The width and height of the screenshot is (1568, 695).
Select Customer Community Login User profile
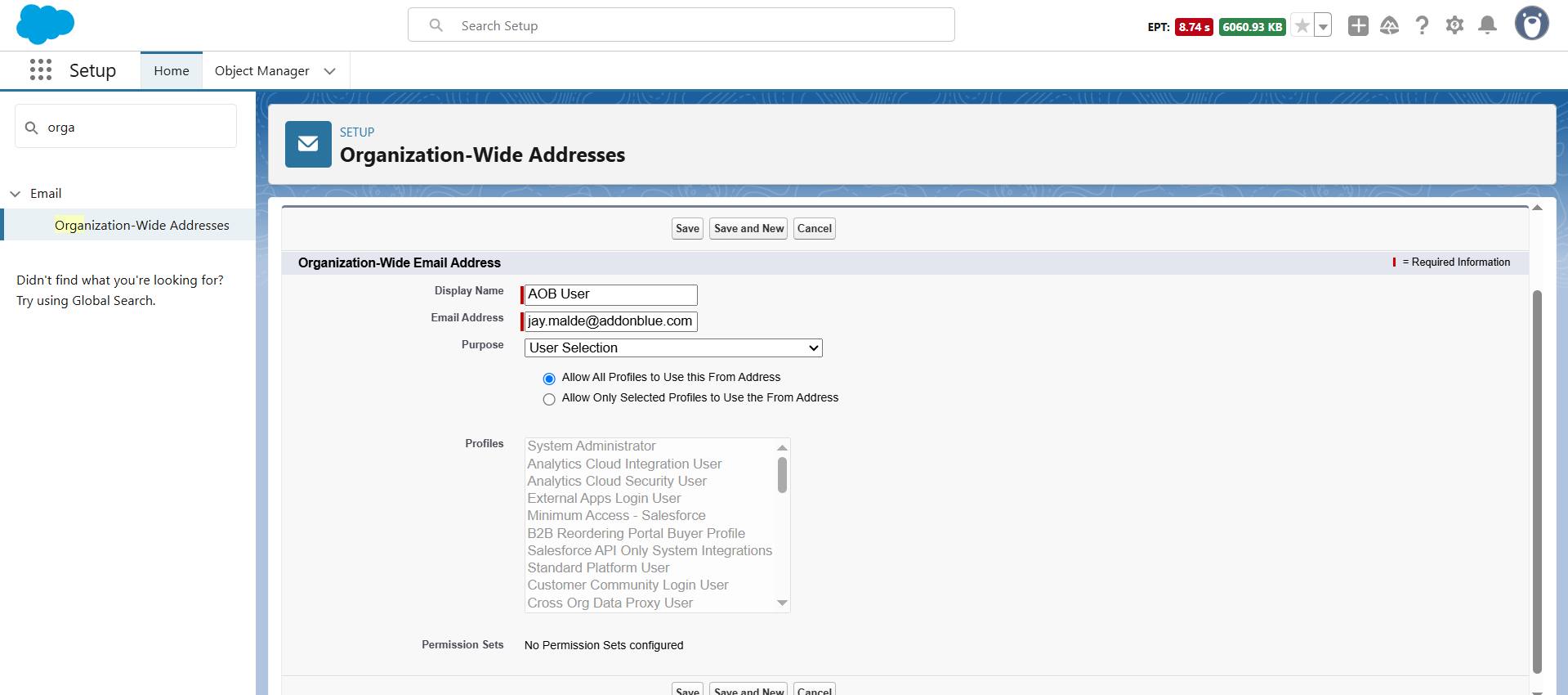pyautogui.click(x=628, y=585)
